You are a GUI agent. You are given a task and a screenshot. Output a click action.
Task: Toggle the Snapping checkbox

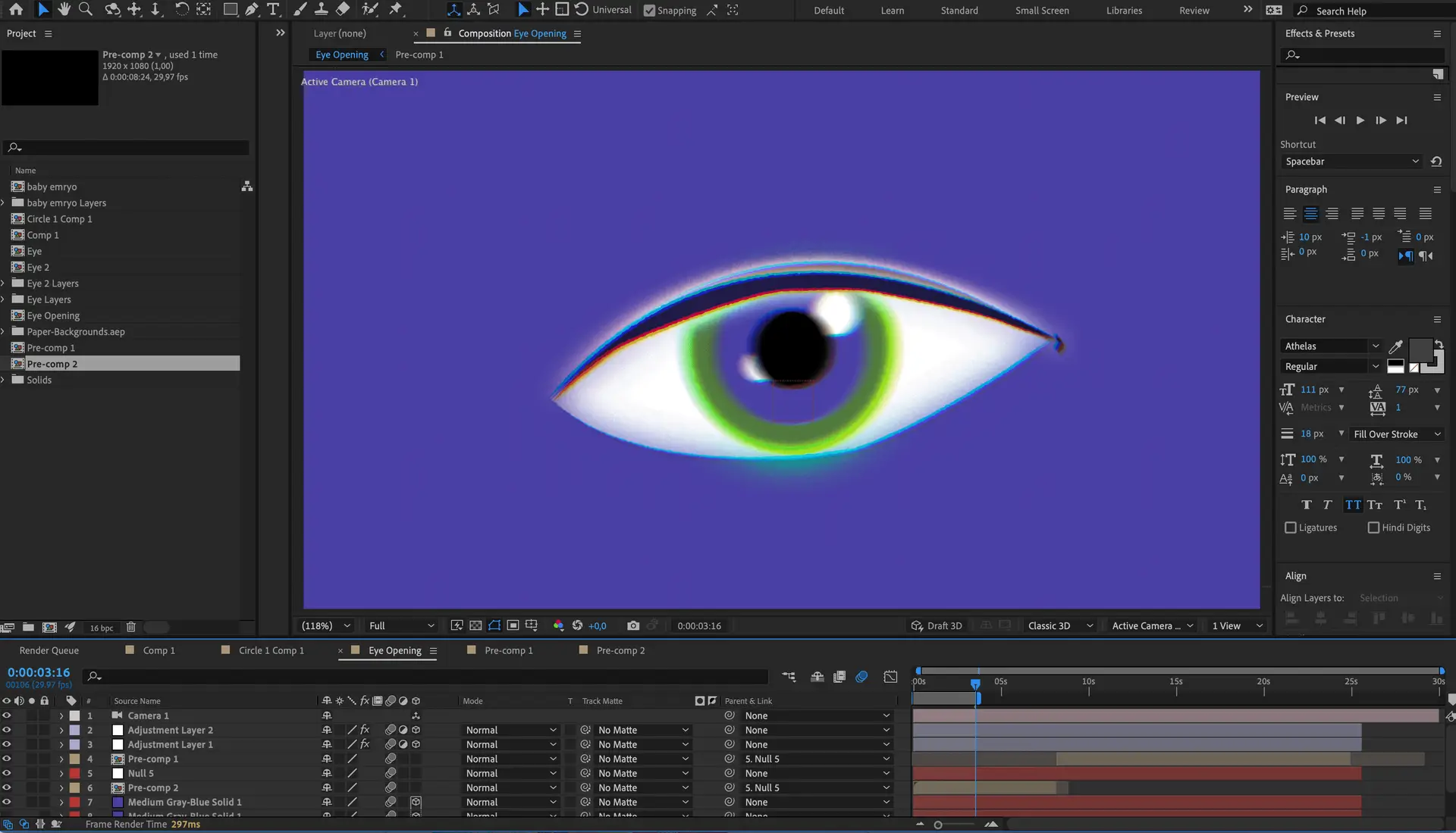pyautogui.click(x=649, y=11)
